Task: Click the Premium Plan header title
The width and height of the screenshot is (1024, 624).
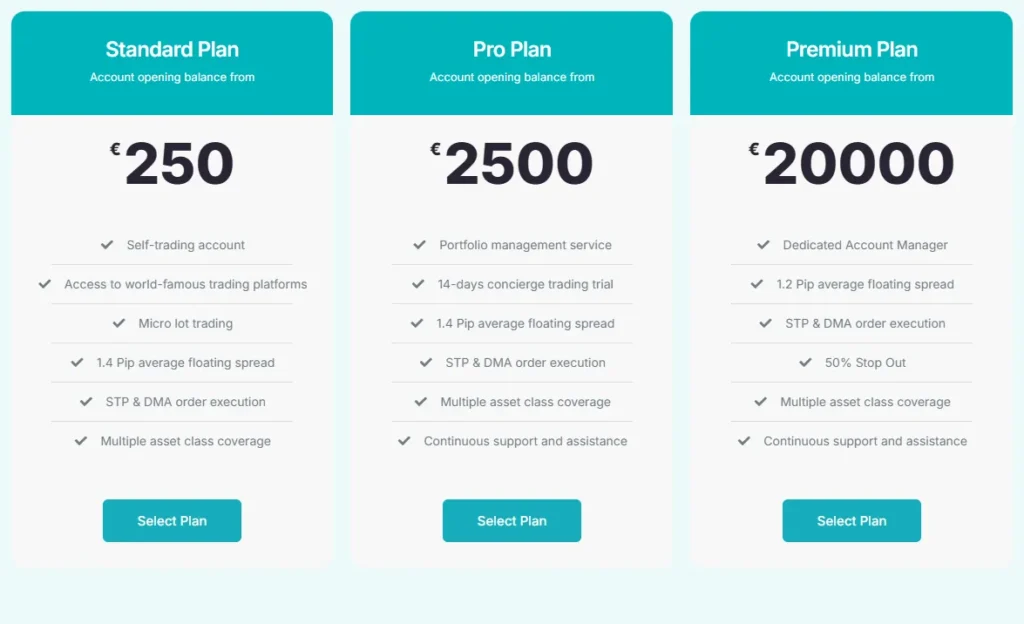Action: tap(852, 49)
